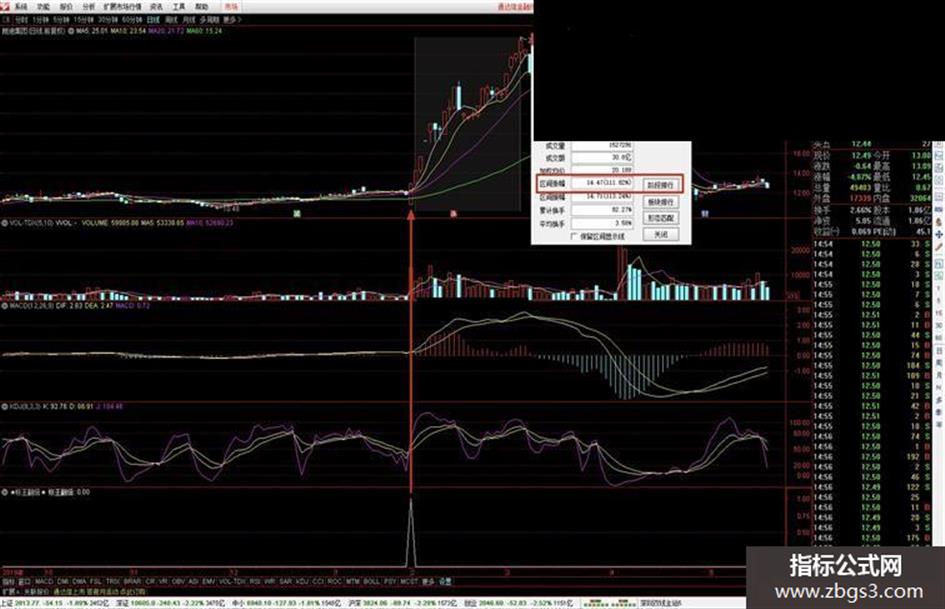Open the 系统 menu
The image size is (945, 609).
point(20,7)
